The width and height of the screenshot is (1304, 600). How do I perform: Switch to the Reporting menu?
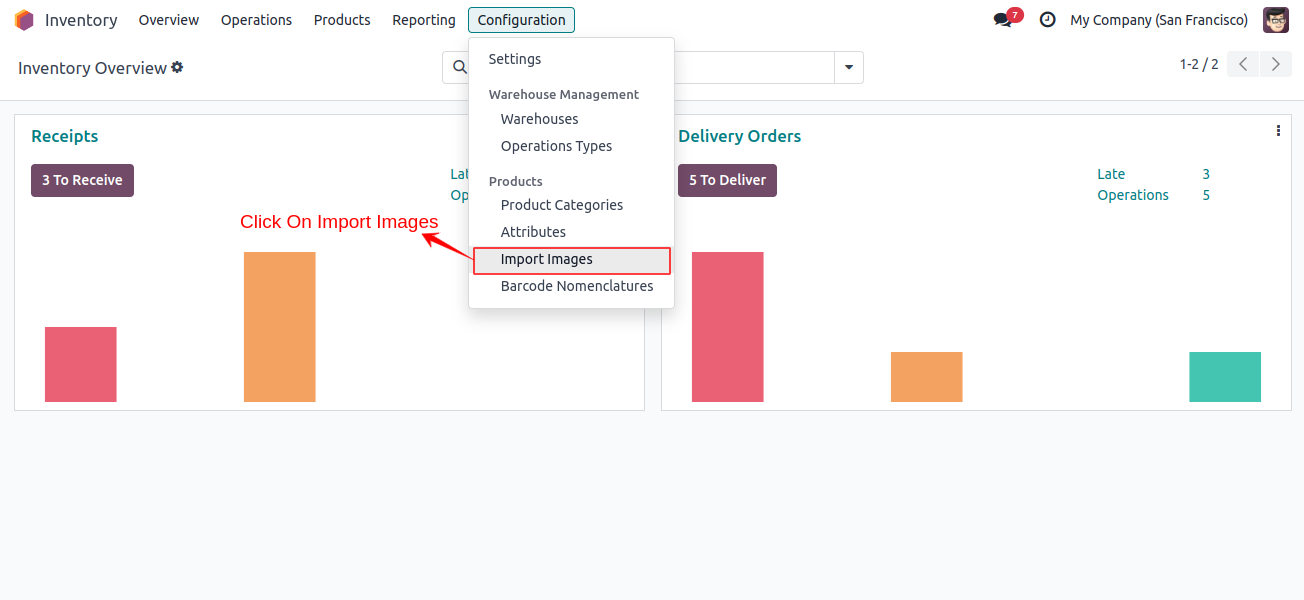point(423,19)
